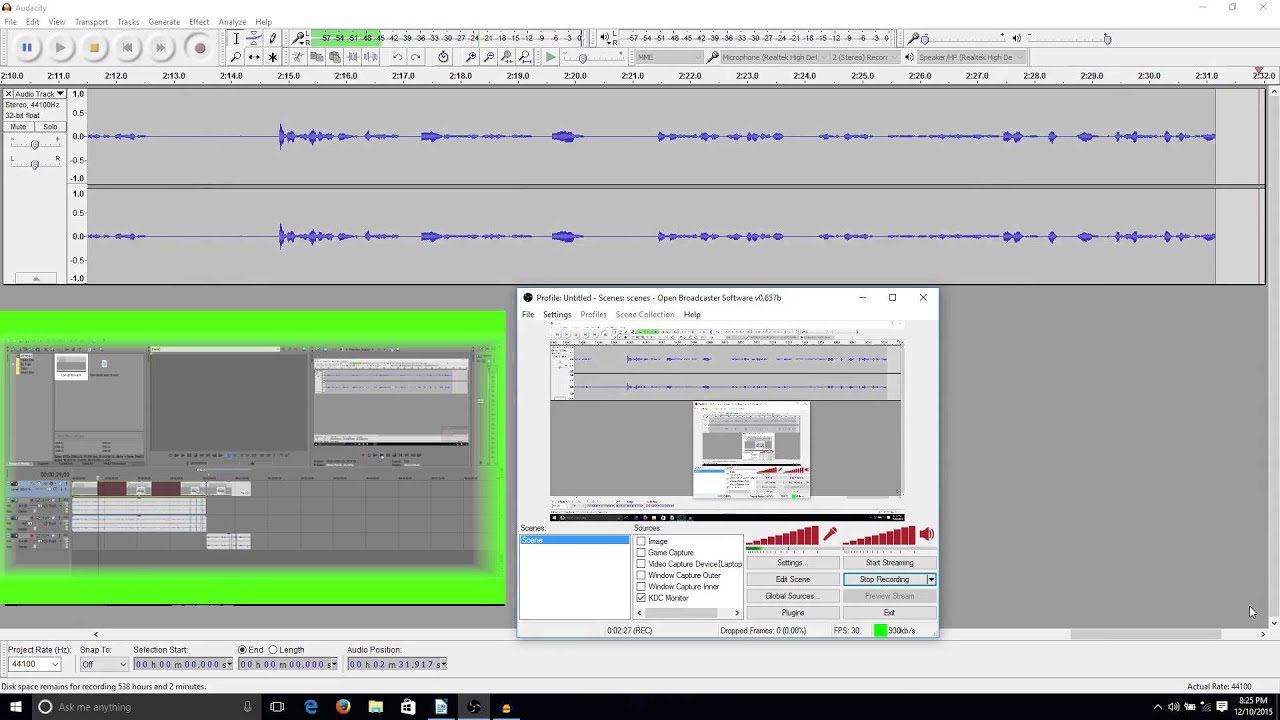Adjust the Audio Track gain slider
1280x720 pixels.
pos(34,145)
